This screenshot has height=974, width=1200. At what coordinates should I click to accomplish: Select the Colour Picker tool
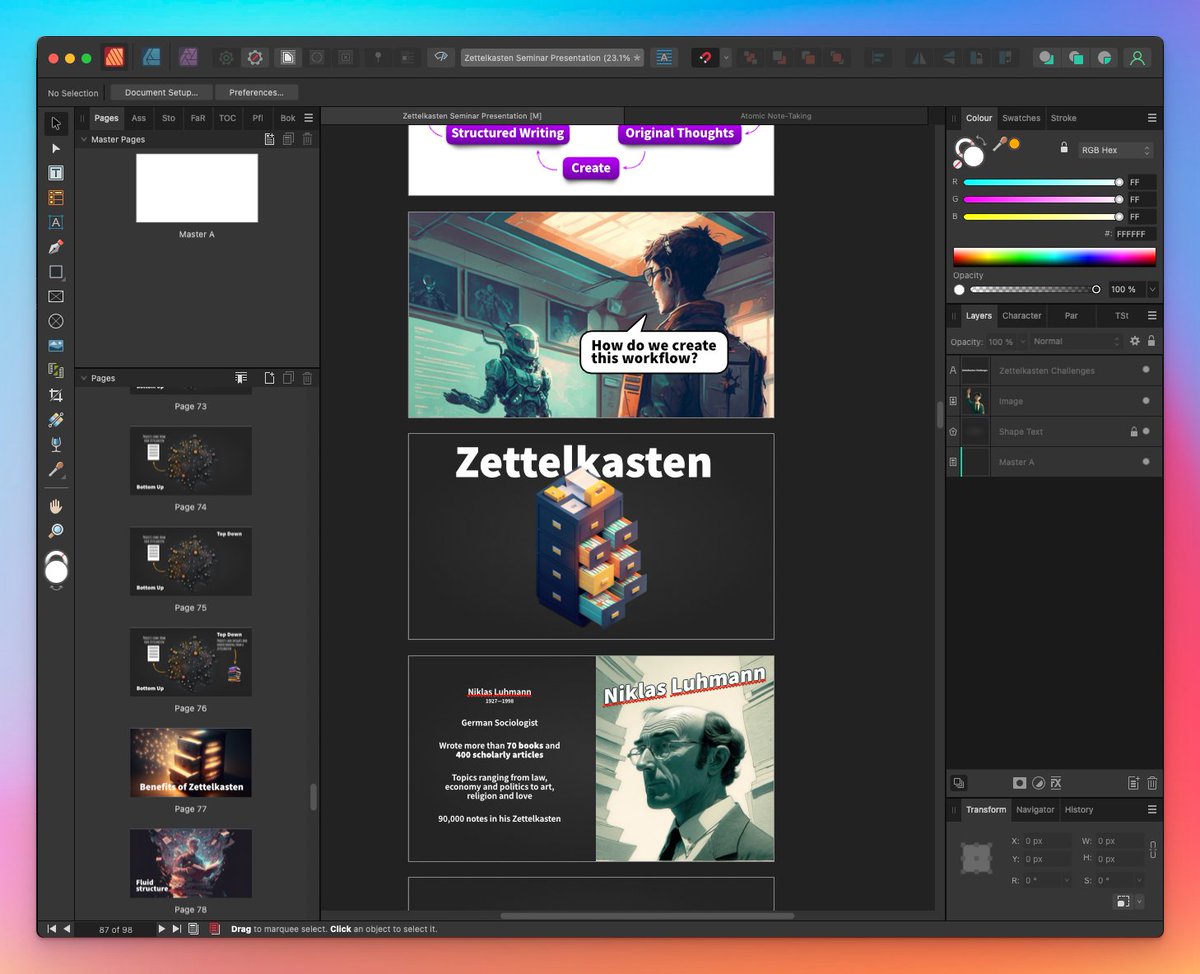[x=56, y=469]
